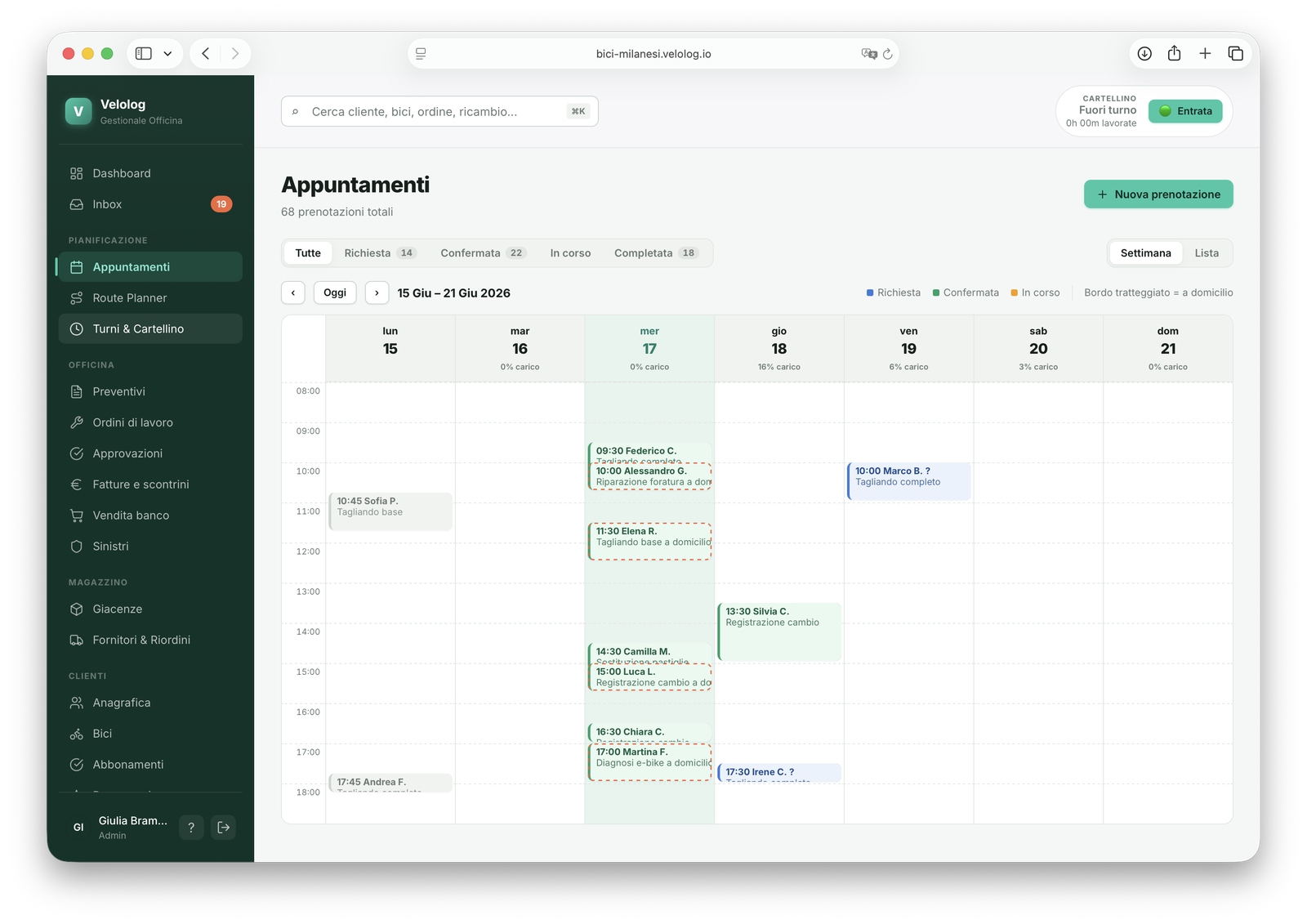Image resolution: width=1307 pixels, height=924 pixels.
Task: Open Anagrafica people icon
Action: tap(76, 703)
